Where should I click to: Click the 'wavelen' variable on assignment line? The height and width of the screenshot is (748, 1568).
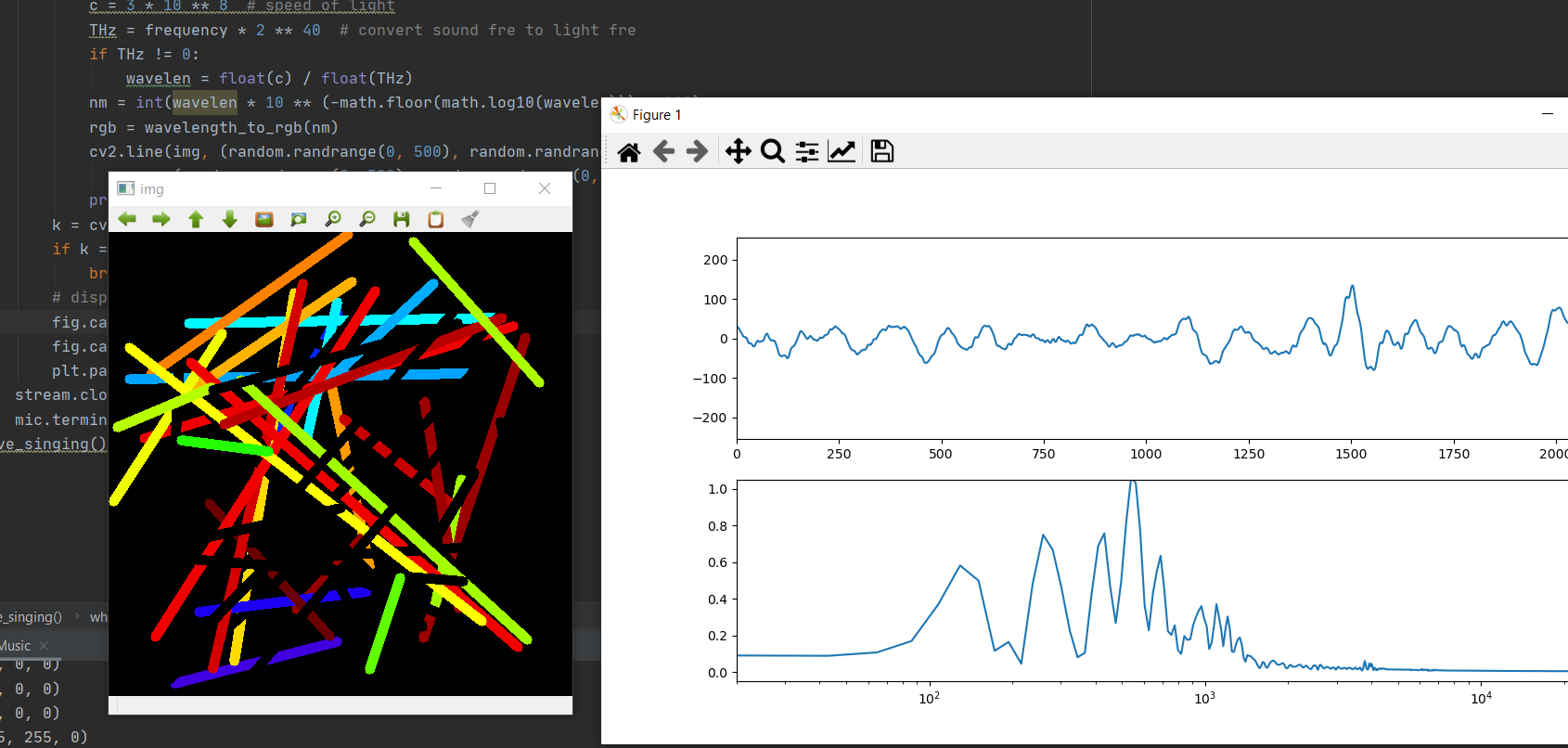[158, 79]
